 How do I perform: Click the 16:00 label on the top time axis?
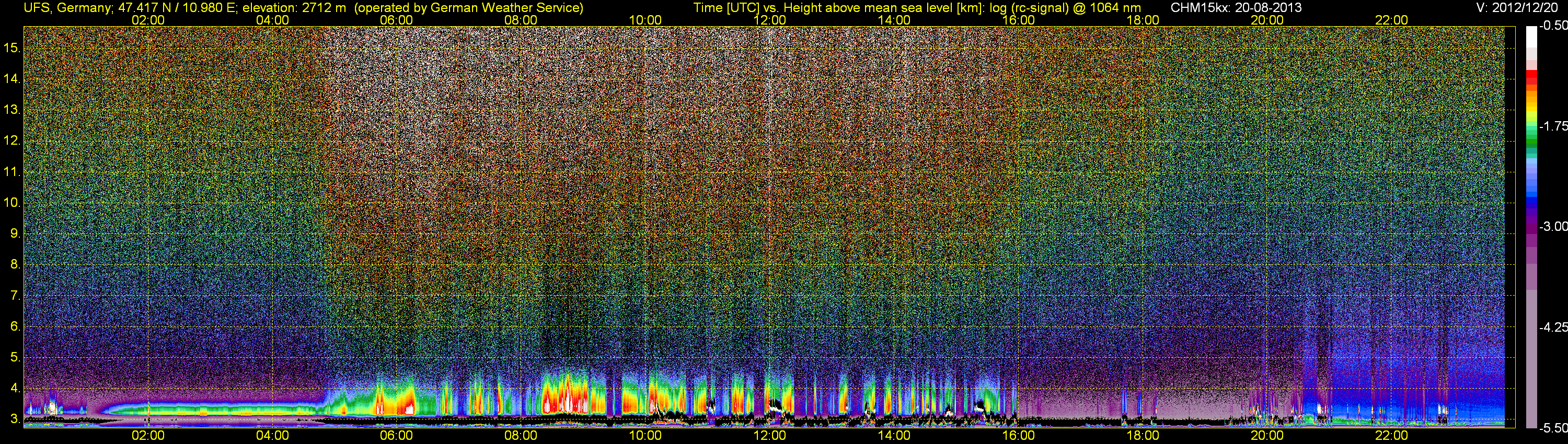(x=1018, y=20)
